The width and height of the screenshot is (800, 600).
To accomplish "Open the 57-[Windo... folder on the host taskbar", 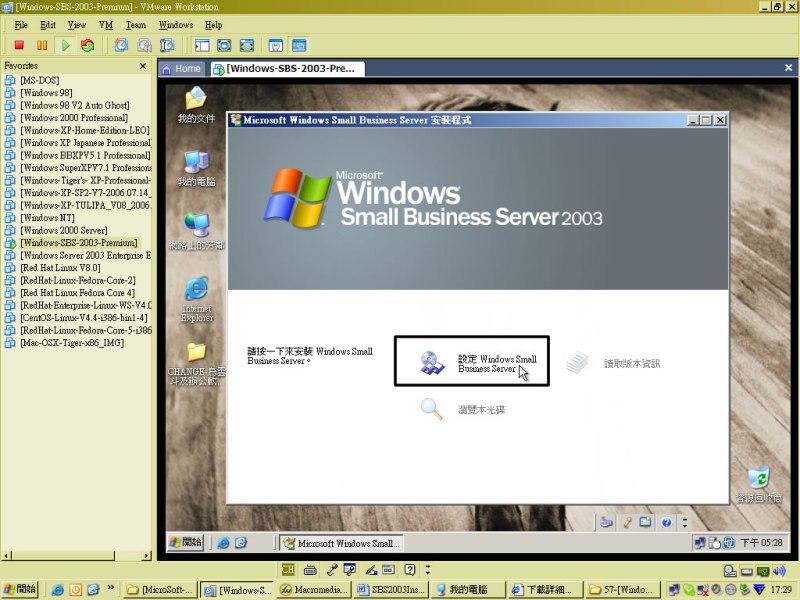I will click(623, 590).
